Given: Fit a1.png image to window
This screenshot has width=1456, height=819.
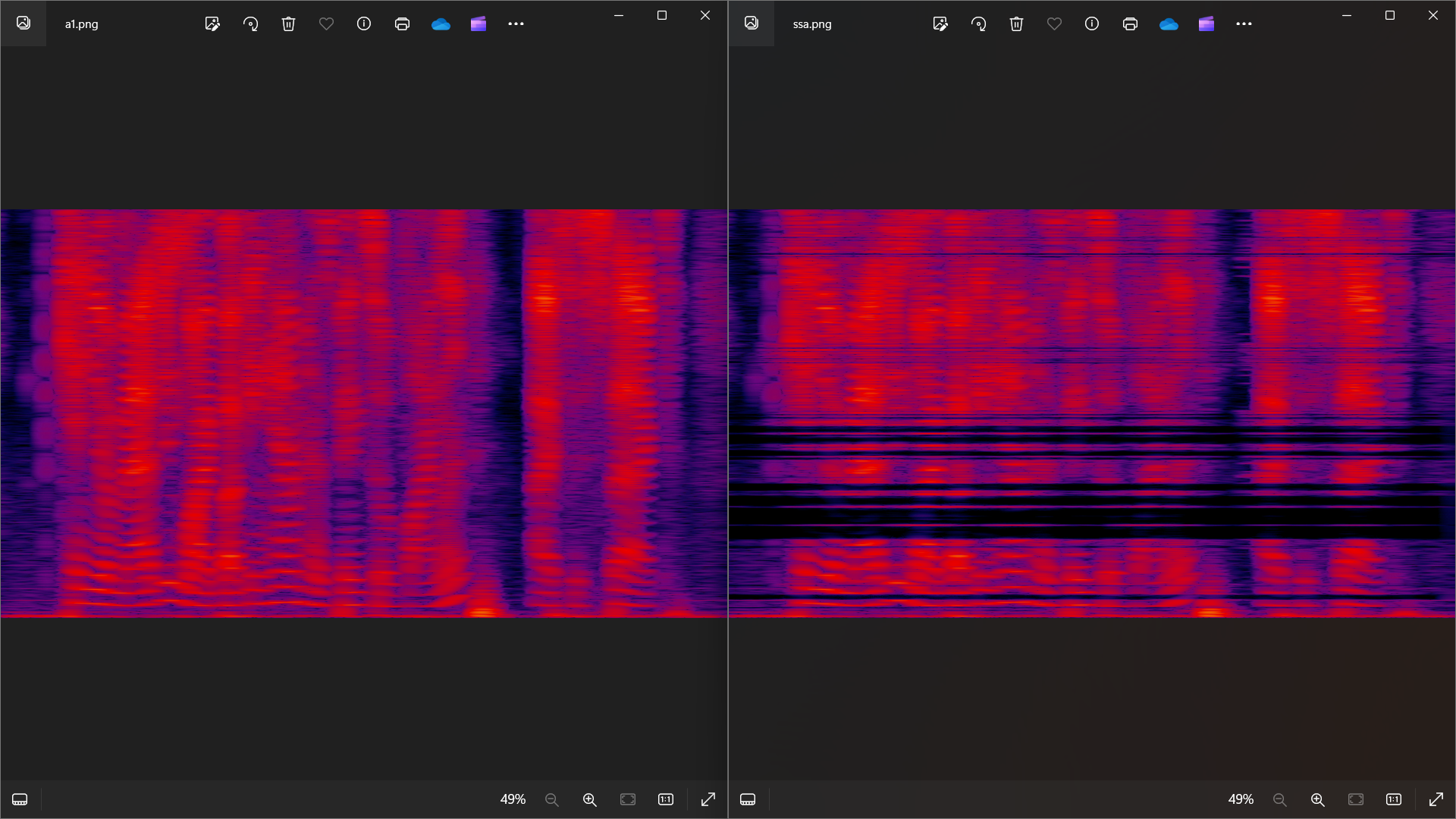Looking at the screenshot, I should 628,799.
